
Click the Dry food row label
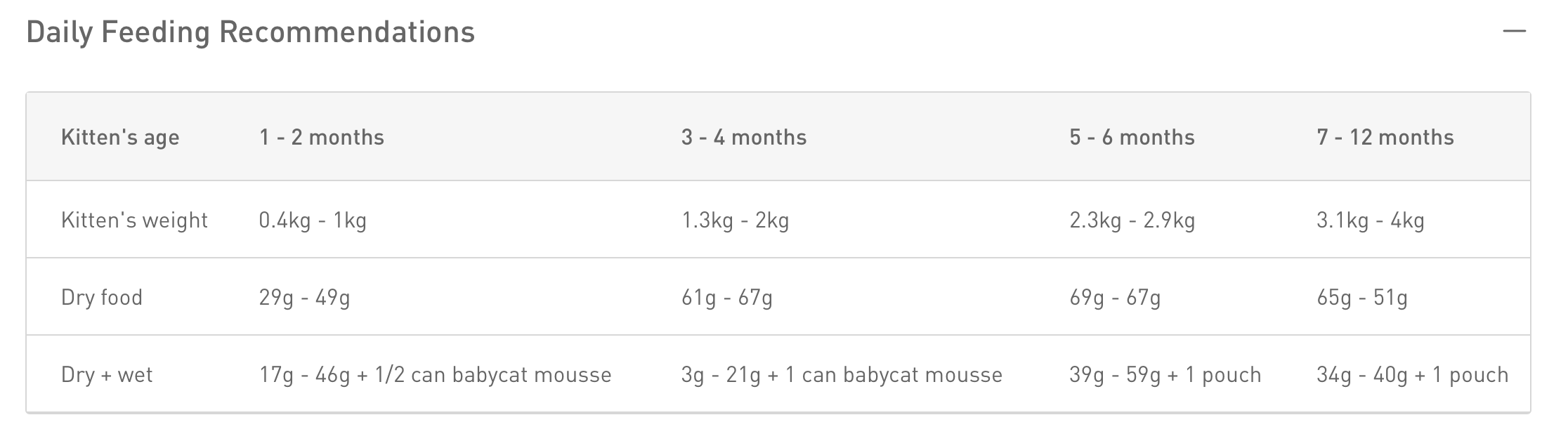102,298
